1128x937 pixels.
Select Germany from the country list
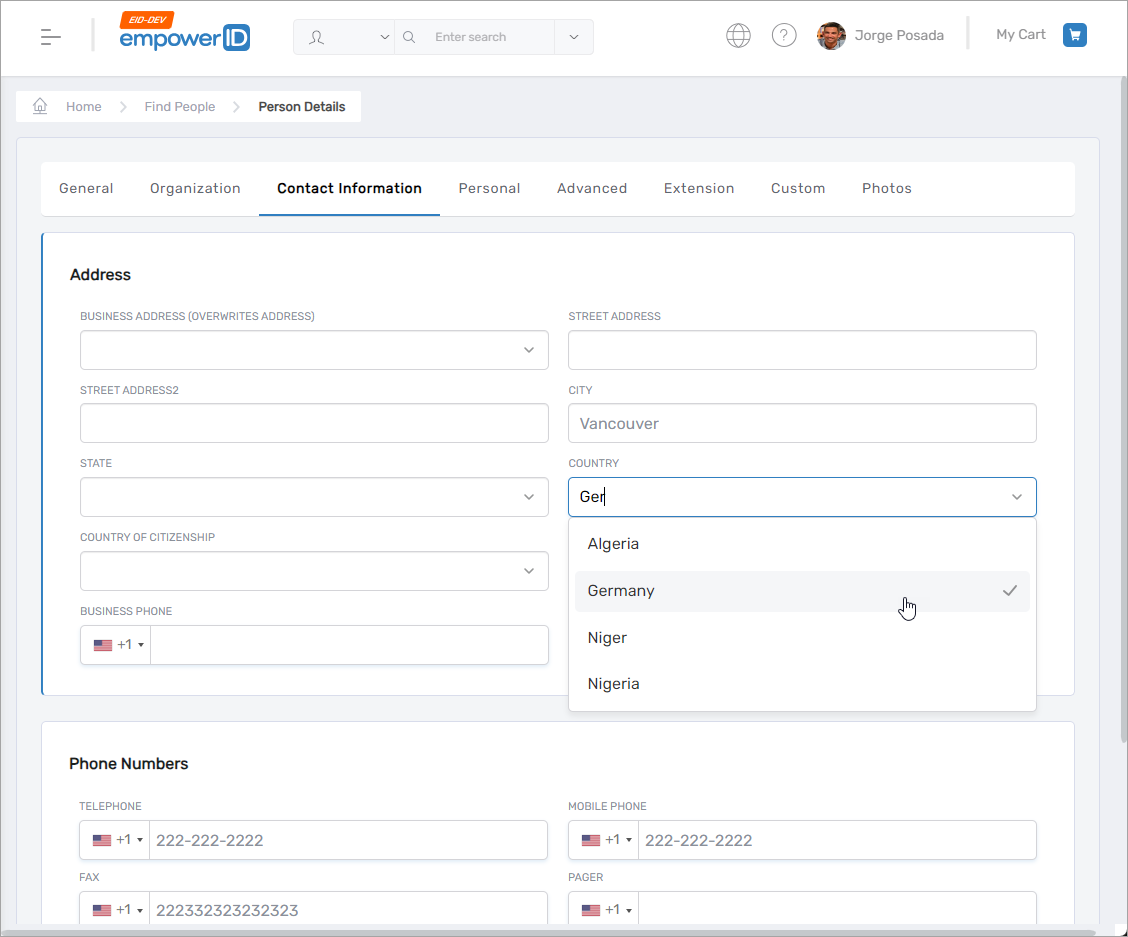[621, 591]
